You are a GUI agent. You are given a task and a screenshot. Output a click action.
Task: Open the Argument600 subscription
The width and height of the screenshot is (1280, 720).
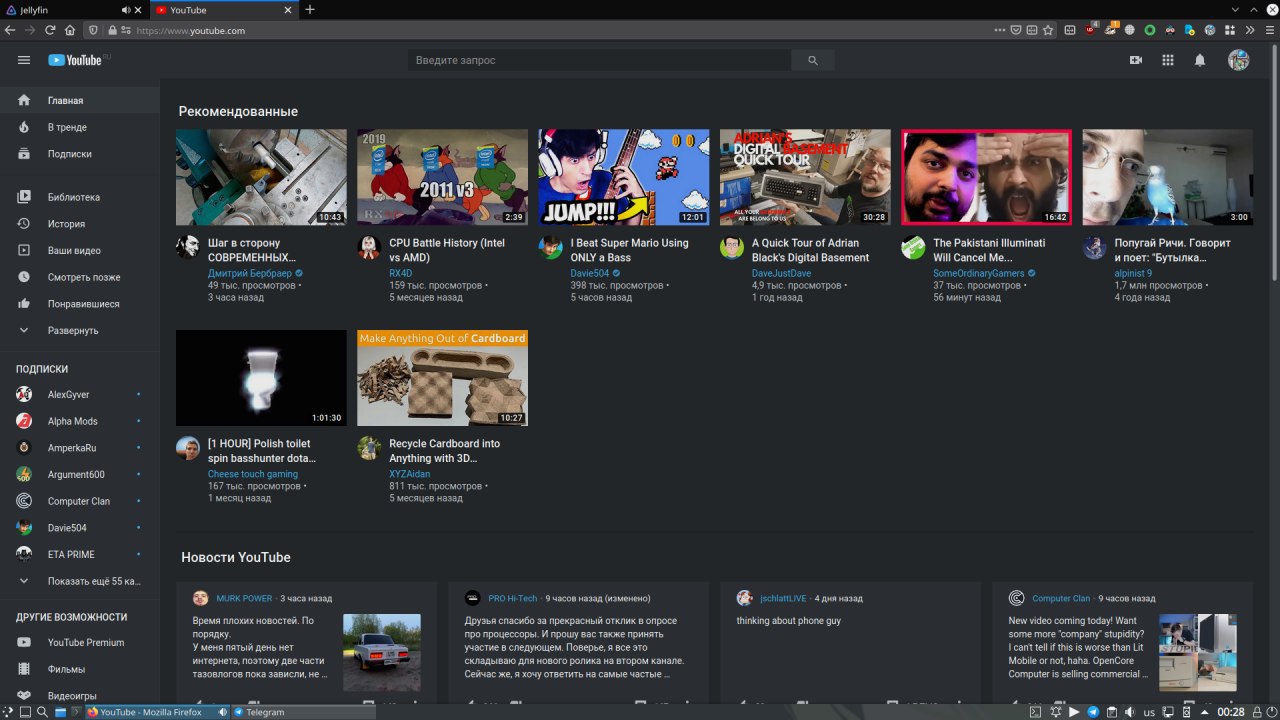click(x=80, y=474)
